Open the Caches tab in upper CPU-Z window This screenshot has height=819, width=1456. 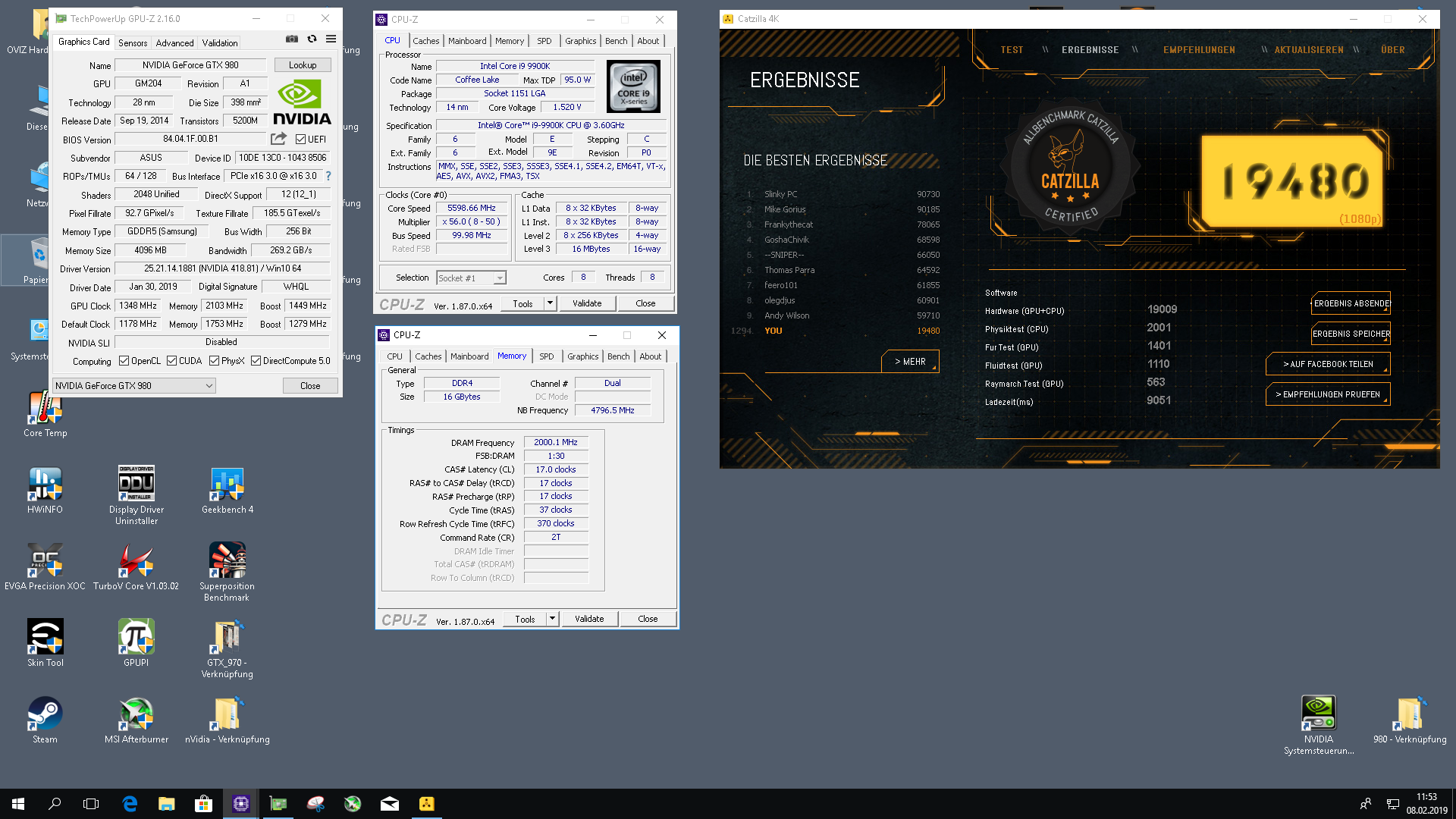pyautogui.click(x=426, y=41)
